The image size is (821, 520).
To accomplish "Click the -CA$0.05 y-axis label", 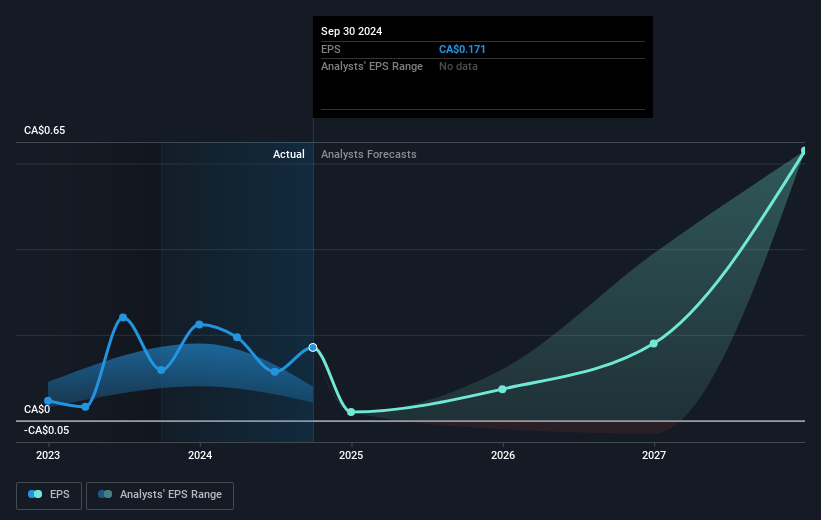I will point(47,430).
